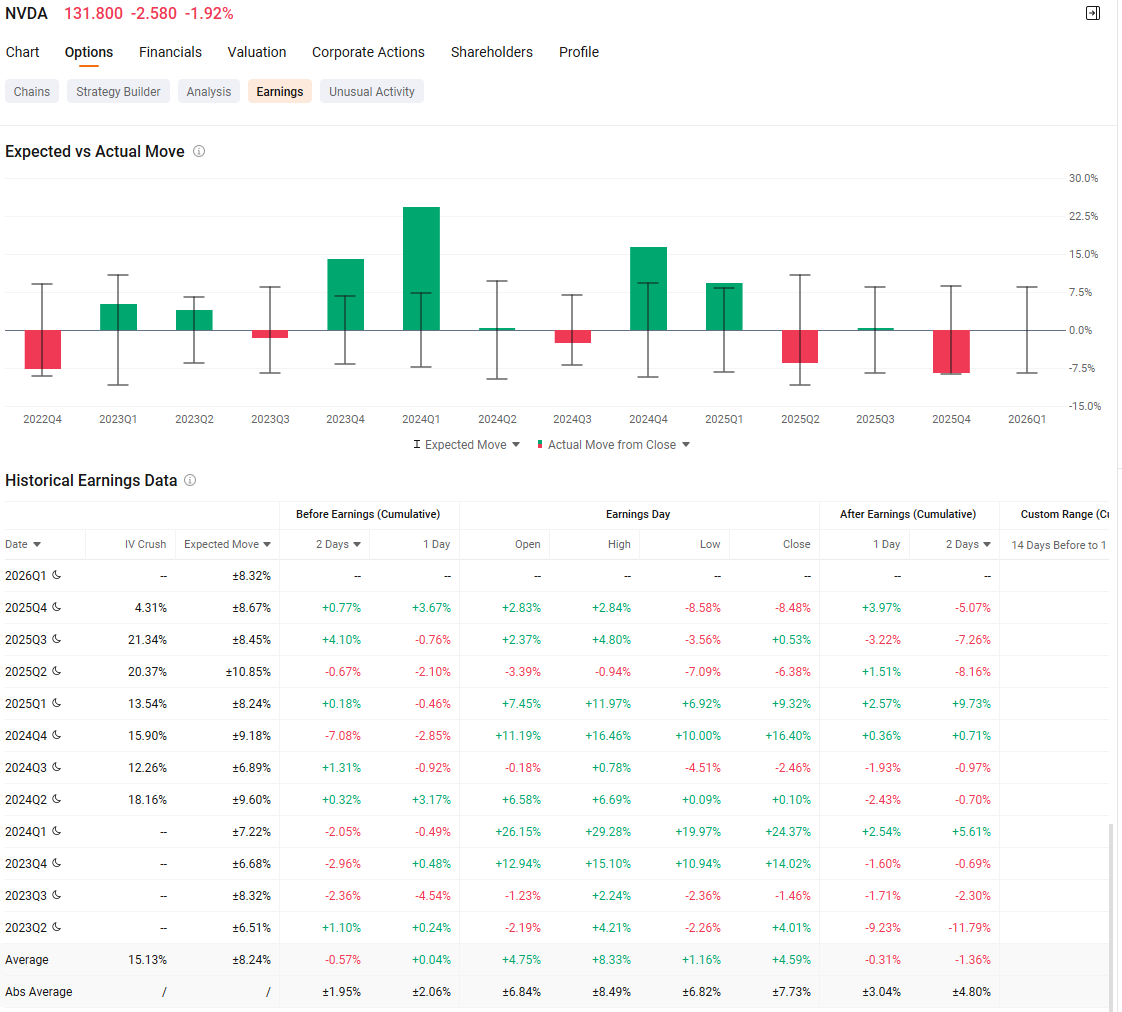Image resolution: width=1122 pixels, height=1012 pixels.
Task: Click the moon icon next to 2024Q3
Action: tap(57, 767)
